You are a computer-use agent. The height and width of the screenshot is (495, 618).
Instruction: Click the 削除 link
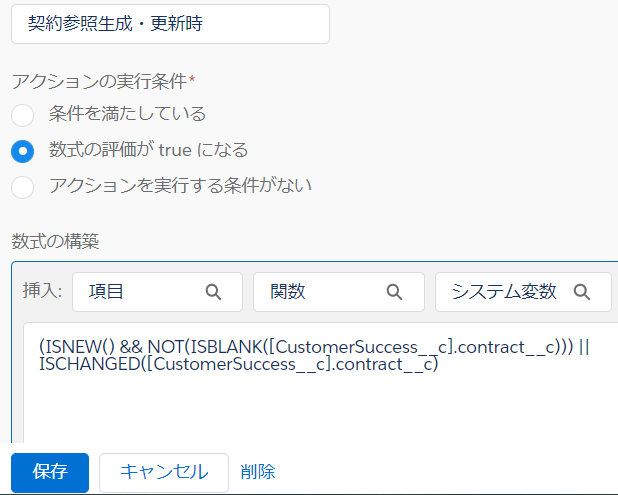click(x=258, y=472)
